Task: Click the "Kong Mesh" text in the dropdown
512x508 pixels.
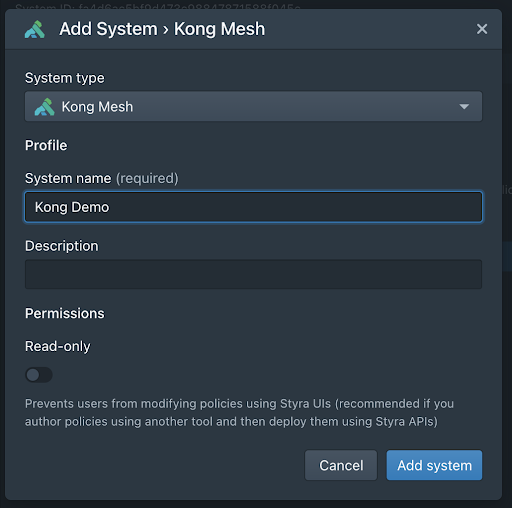Action: [x=97, y=107]
